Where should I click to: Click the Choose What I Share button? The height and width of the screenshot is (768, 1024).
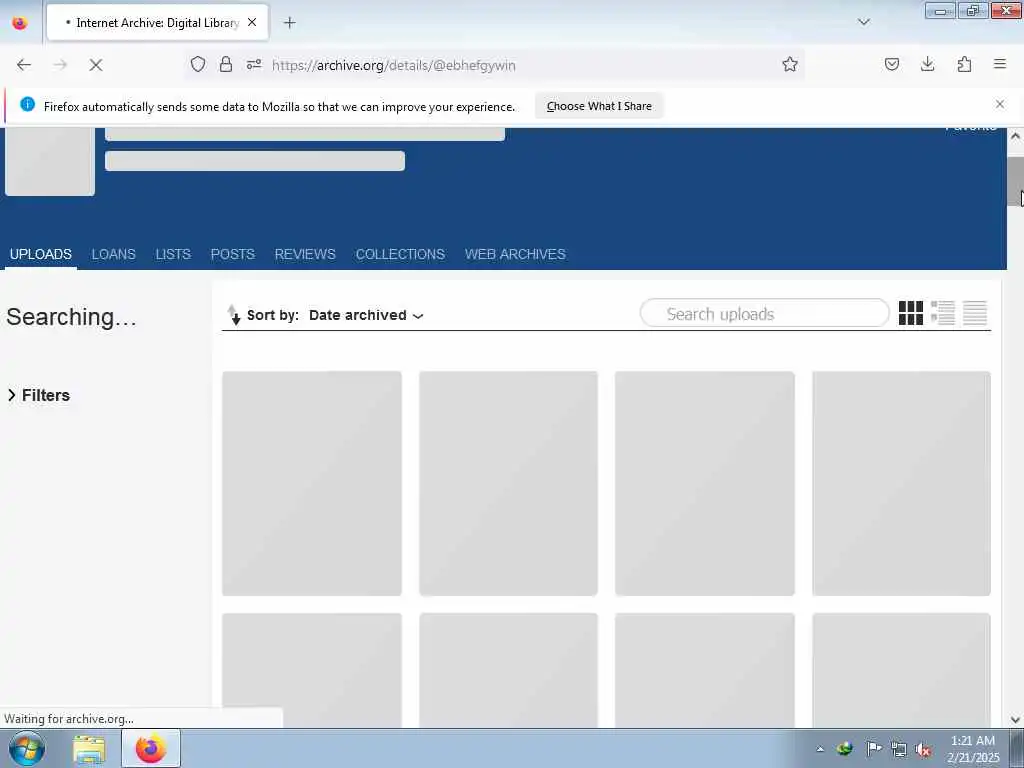(599, 106)
